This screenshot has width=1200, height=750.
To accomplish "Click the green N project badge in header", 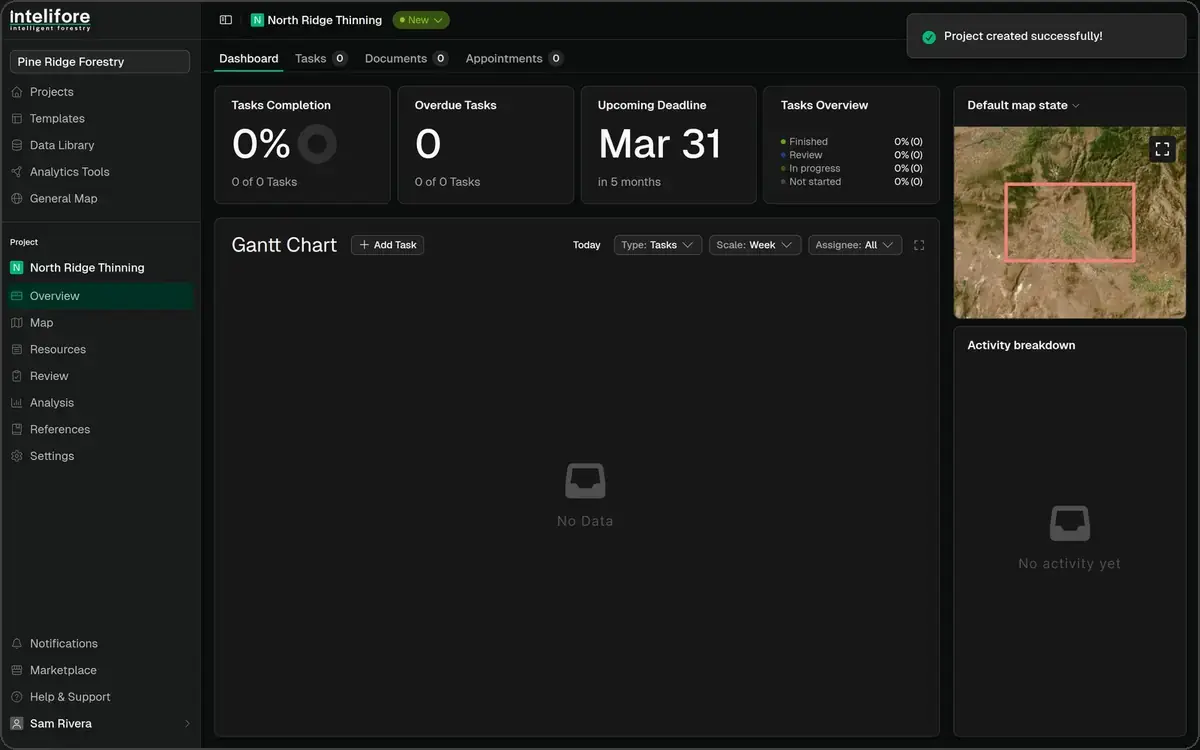I will (x=257, y=20).
